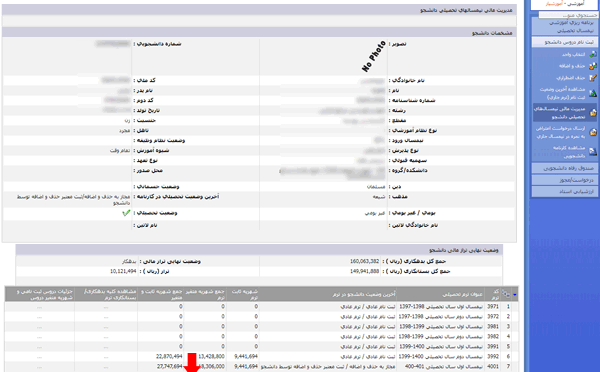Expand the برنامه ریزی آموزشی نیمسال تحصیلی menu section
The image size is (600, 372).
[564, 26]
